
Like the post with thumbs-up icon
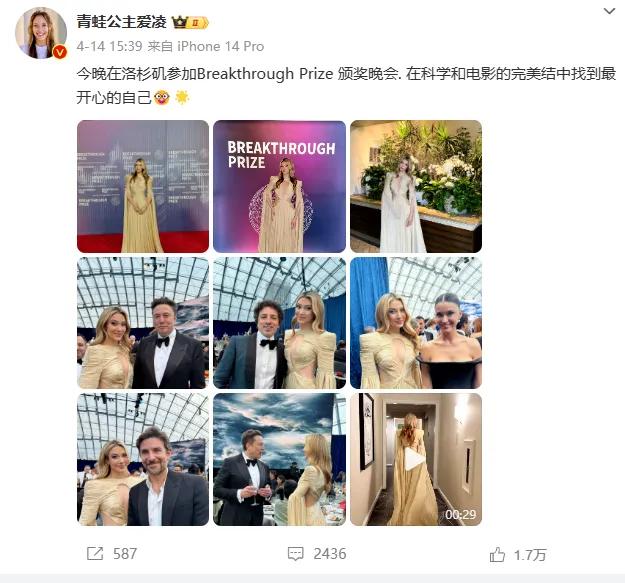[497, 554]
